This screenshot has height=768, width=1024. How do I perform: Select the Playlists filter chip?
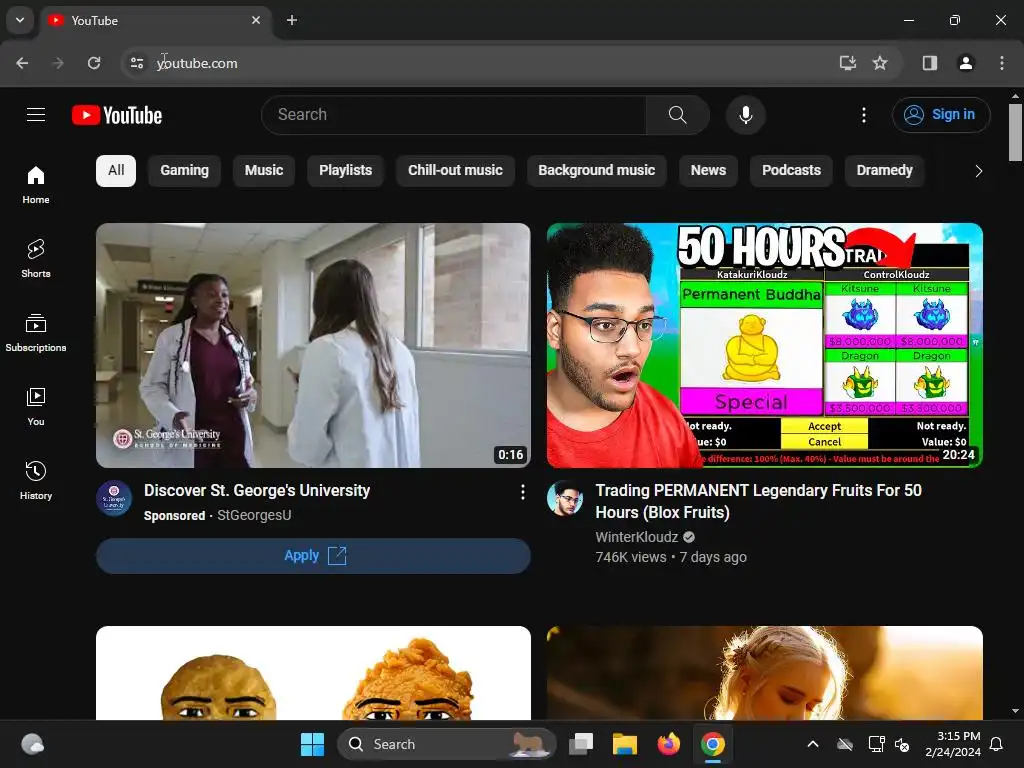pos(345,170)
